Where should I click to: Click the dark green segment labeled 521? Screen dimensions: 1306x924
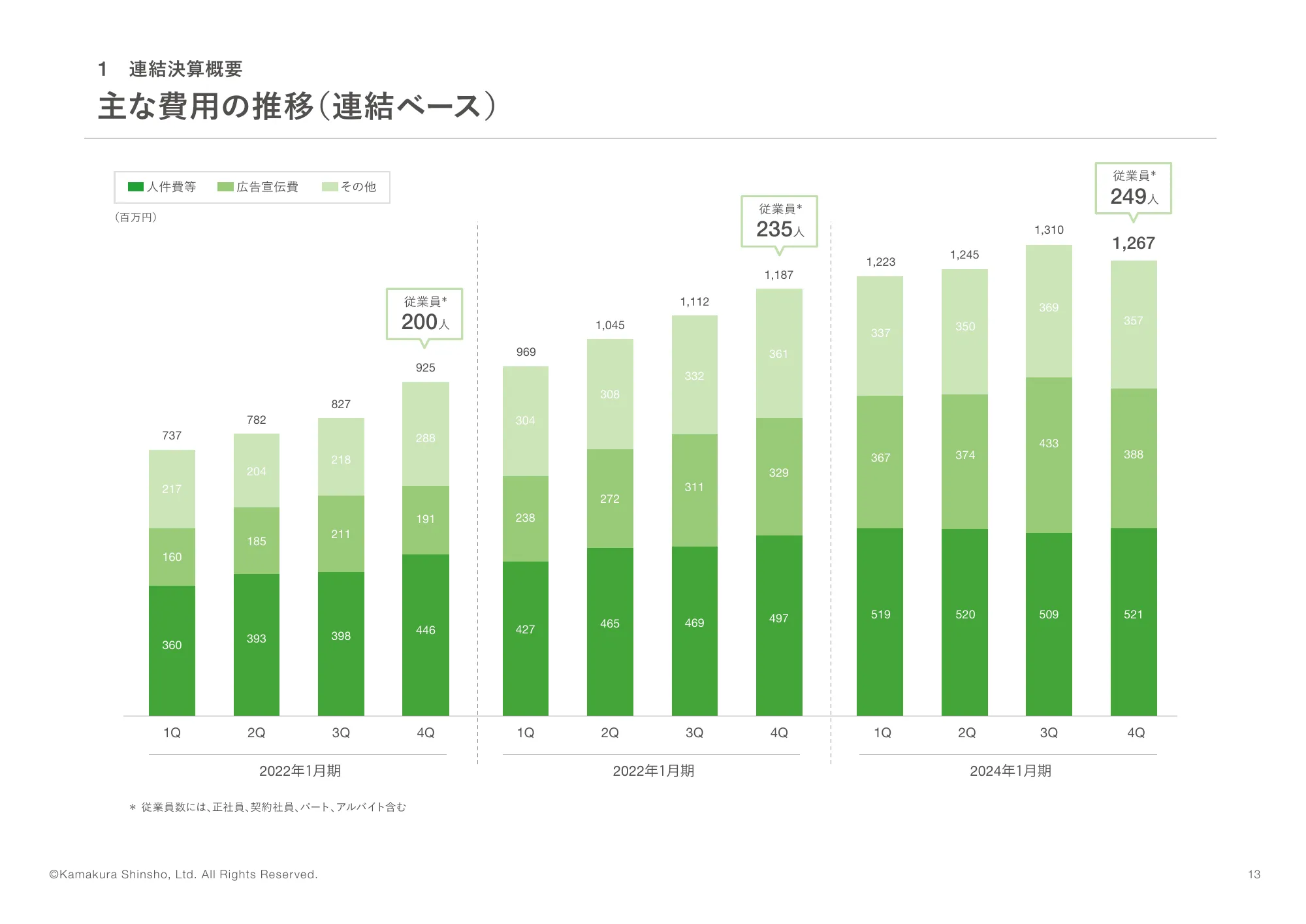[1134, 622]
